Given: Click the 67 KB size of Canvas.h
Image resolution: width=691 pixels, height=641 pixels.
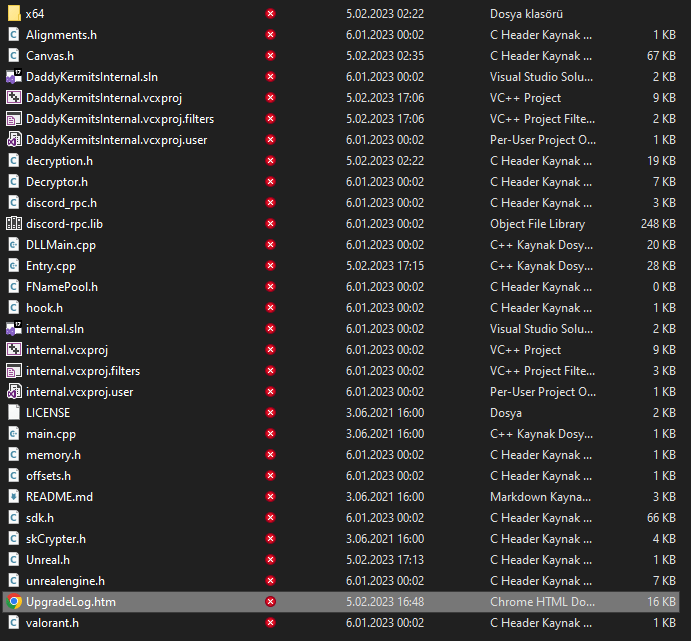Looking at the screenshot, I should (661, 56).
